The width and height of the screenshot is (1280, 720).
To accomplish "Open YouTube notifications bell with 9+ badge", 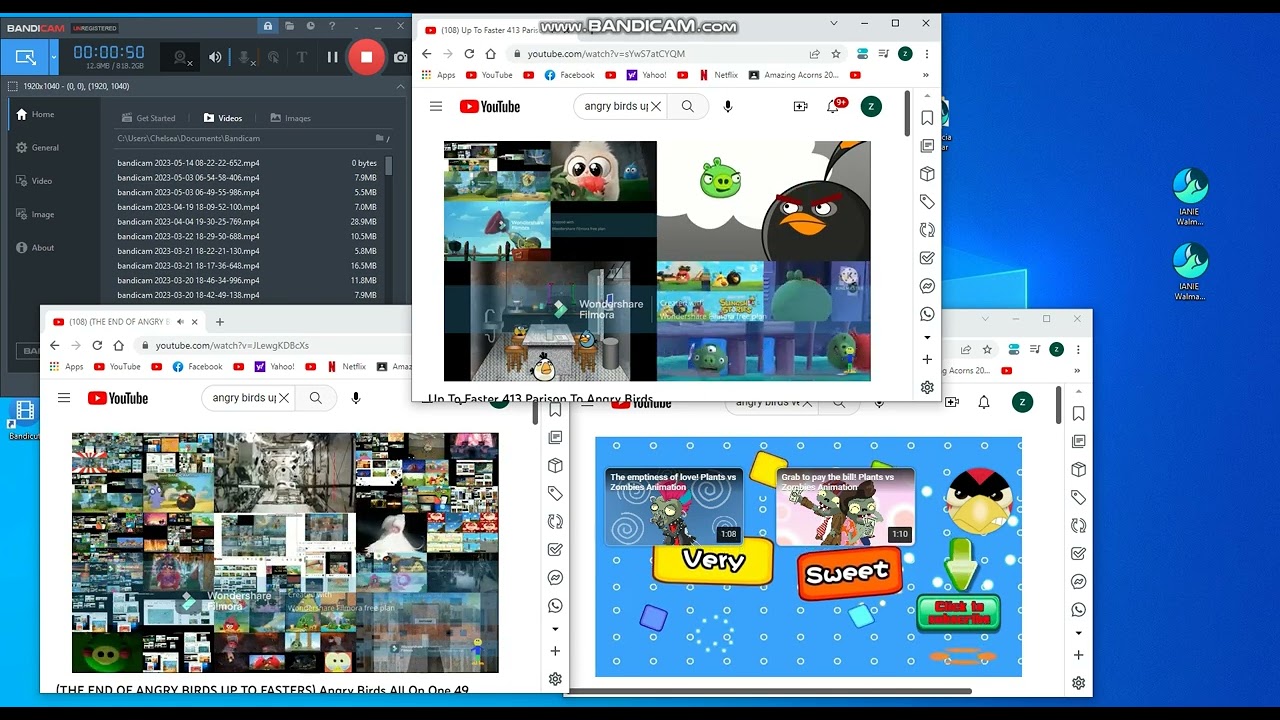I will pyautogui.click(x=834, y=106).
